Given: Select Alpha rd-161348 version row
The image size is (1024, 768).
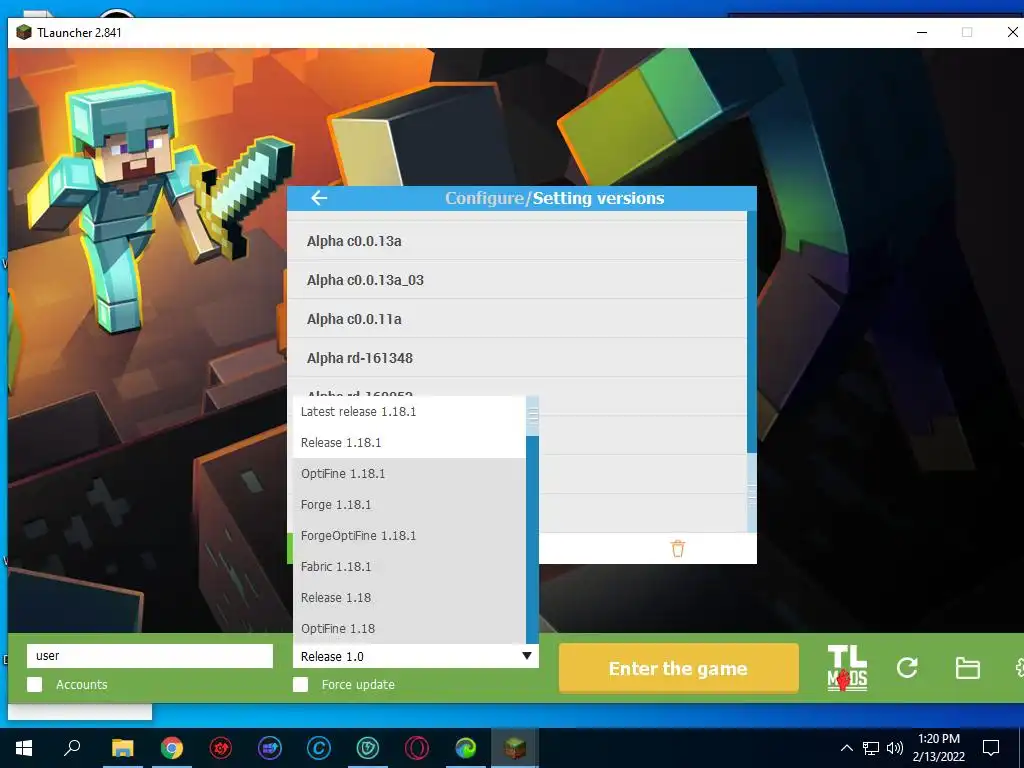Looking at the screenshot, I should (x=517, y=358).
